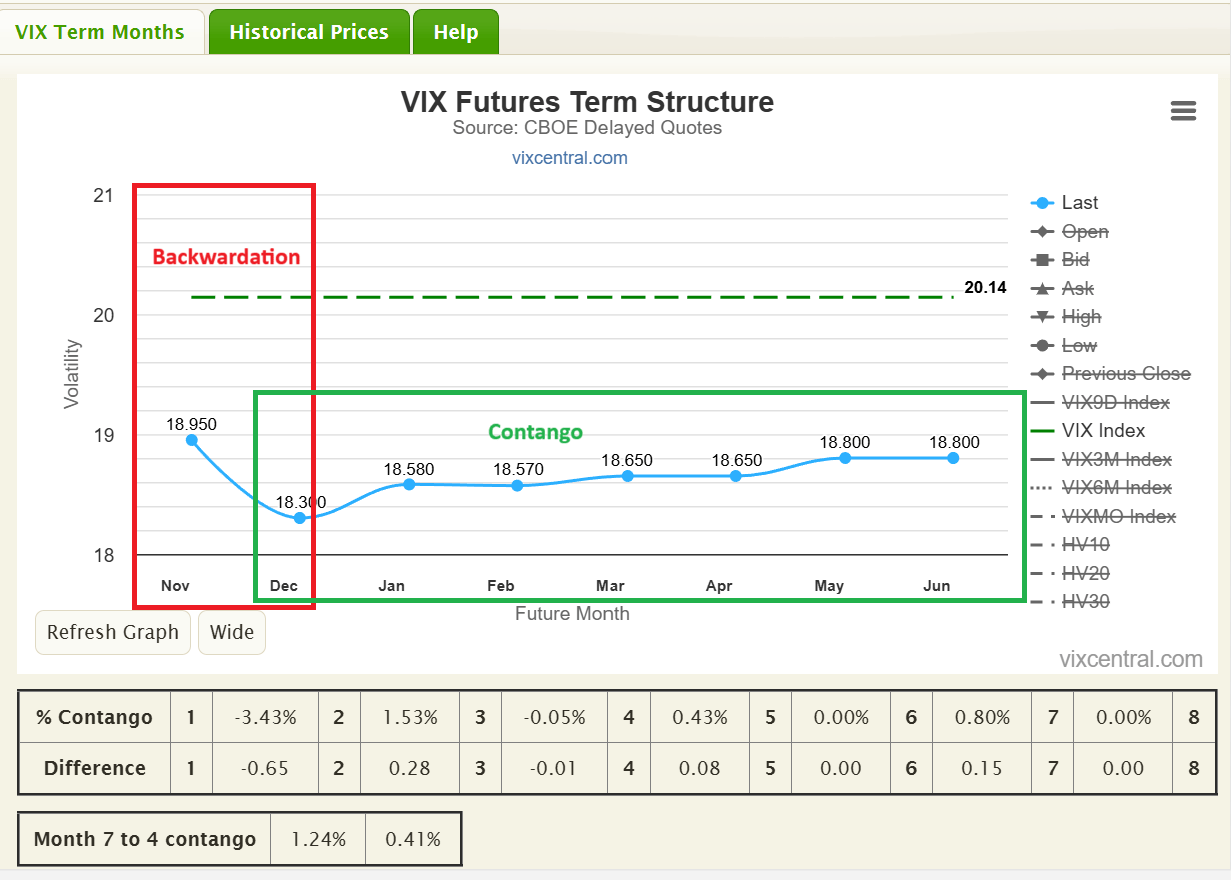Open the Help tab

coord(456,31)
